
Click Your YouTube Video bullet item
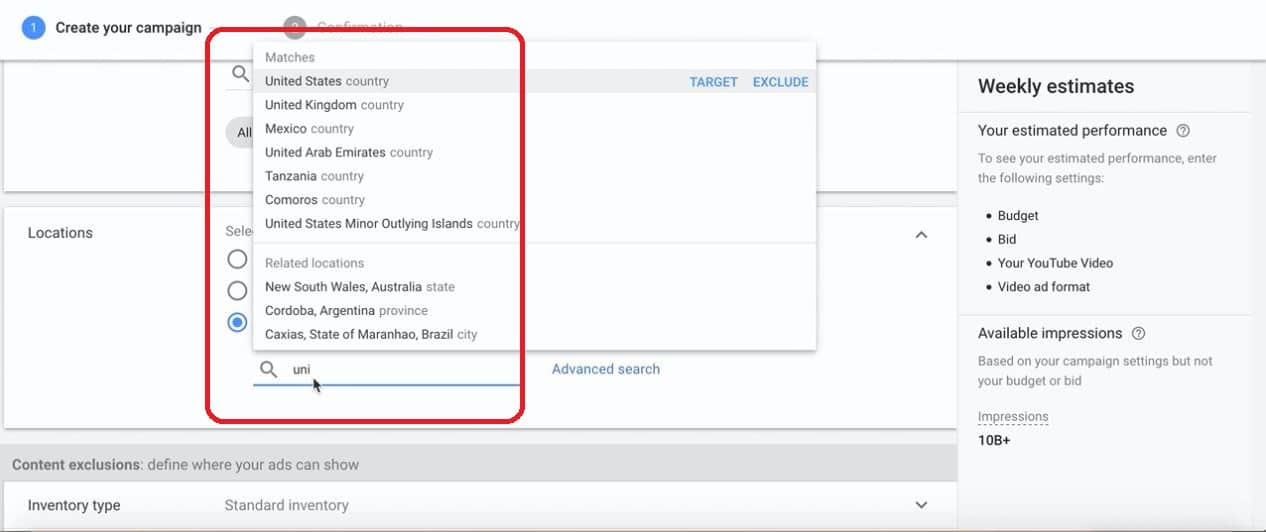[1055, 263]
